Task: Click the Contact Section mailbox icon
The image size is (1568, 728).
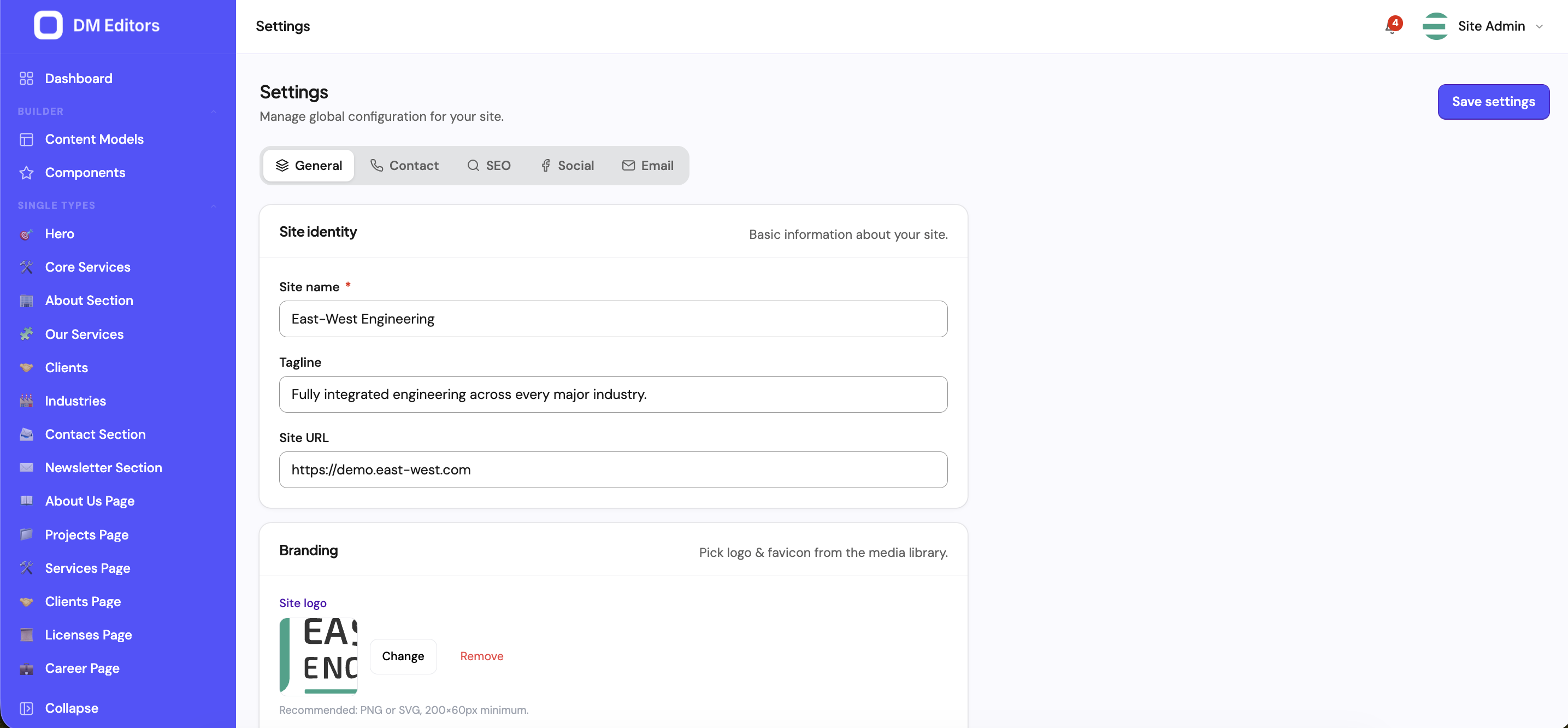Action: (26, 435)
